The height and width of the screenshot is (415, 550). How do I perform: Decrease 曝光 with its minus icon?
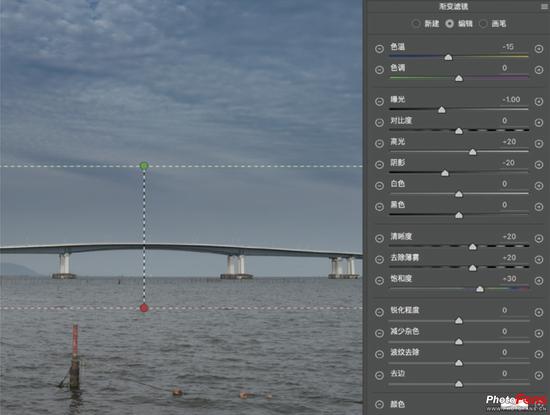pos(379,101)
